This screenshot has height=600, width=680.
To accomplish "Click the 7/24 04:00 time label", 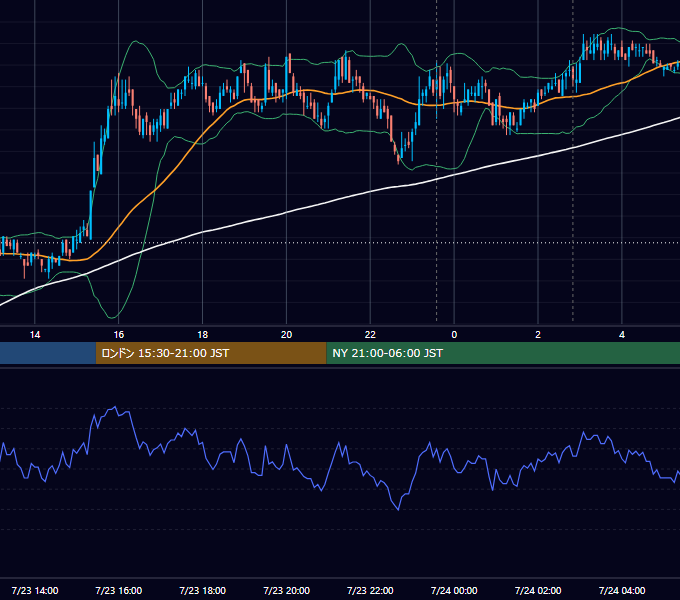I will tap(622, 590).
